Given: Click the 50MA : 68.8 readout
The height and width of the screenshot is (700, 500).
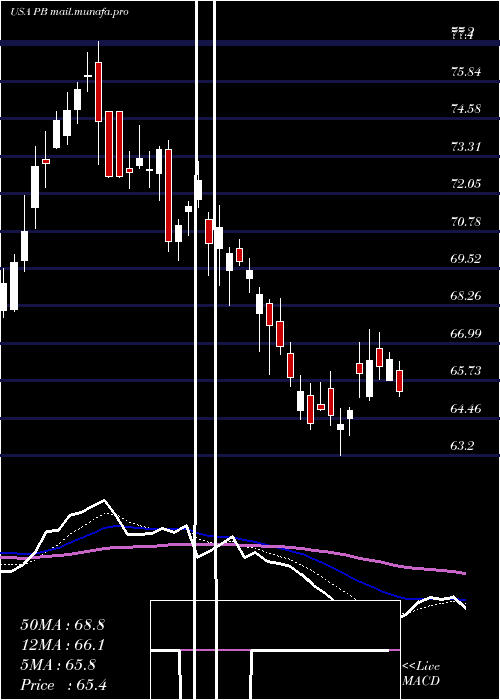Looking at the screenshot, I should pyautogui.click(x=62, y=625).
